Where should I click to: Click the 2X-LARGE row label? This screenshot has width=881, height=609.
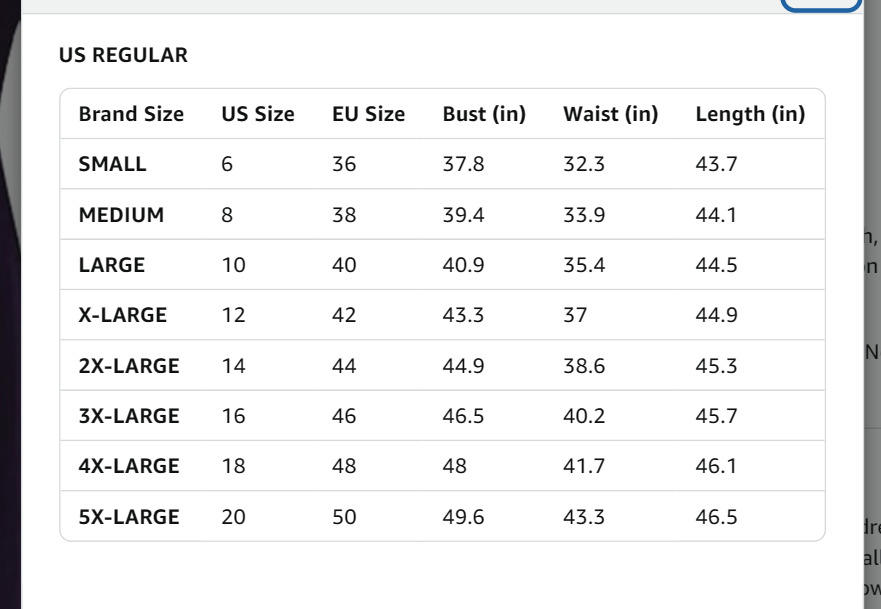click(129, 366)
